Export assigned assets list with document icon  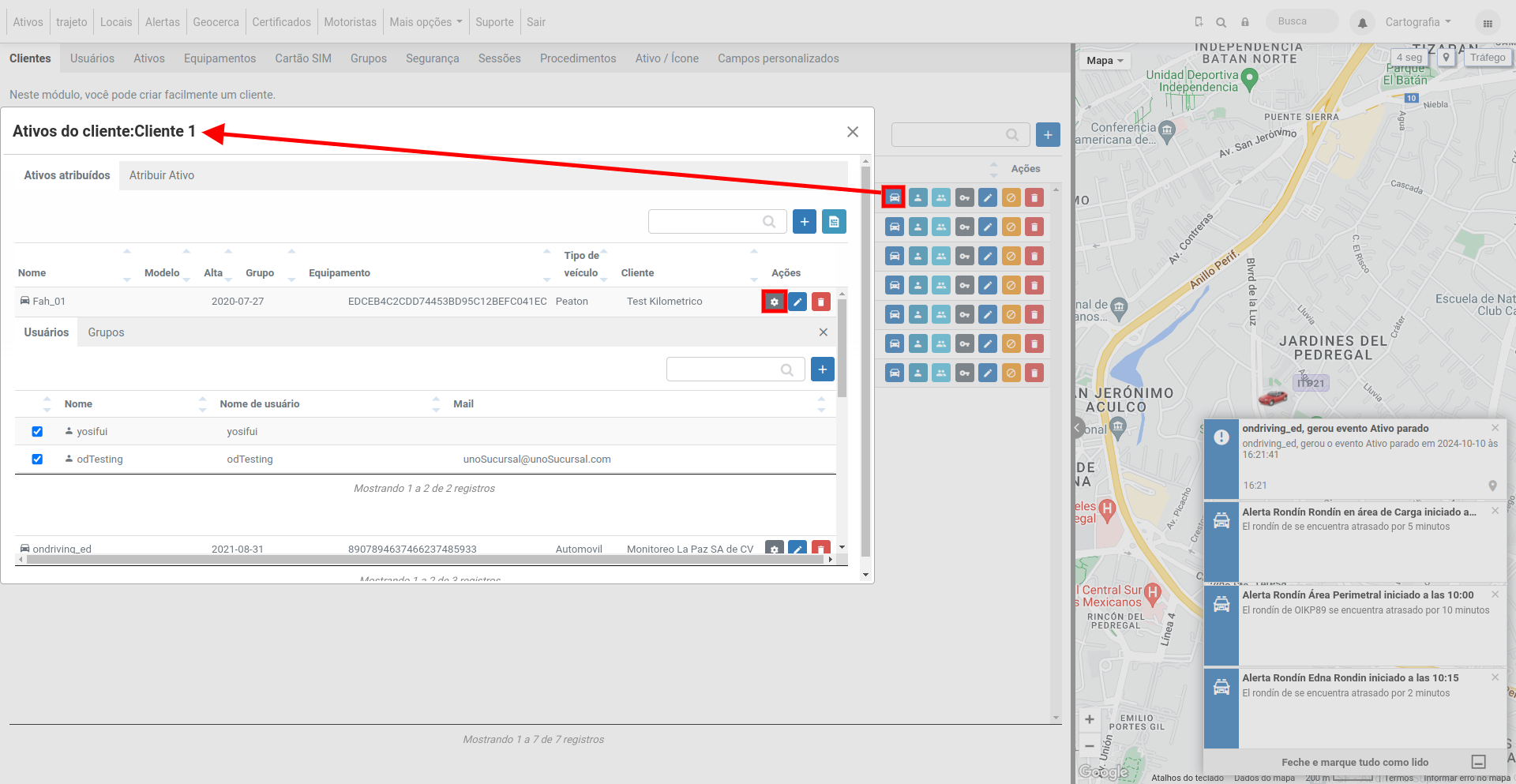coord(834,222)
